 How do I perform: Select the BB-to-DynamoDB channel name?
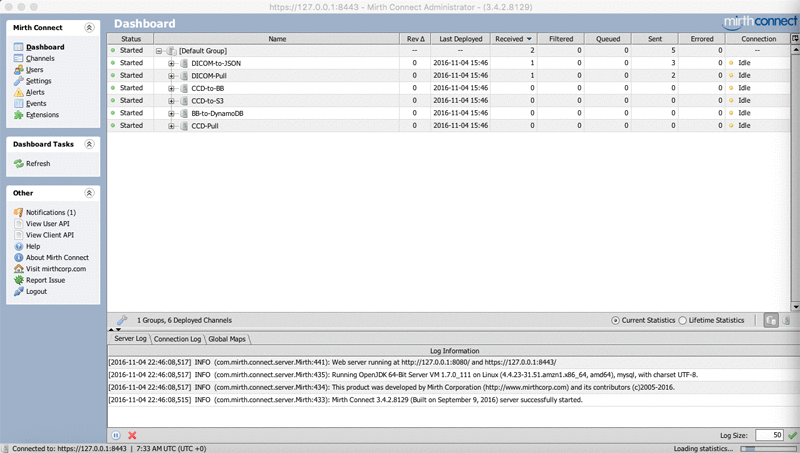tap(217, 113)
